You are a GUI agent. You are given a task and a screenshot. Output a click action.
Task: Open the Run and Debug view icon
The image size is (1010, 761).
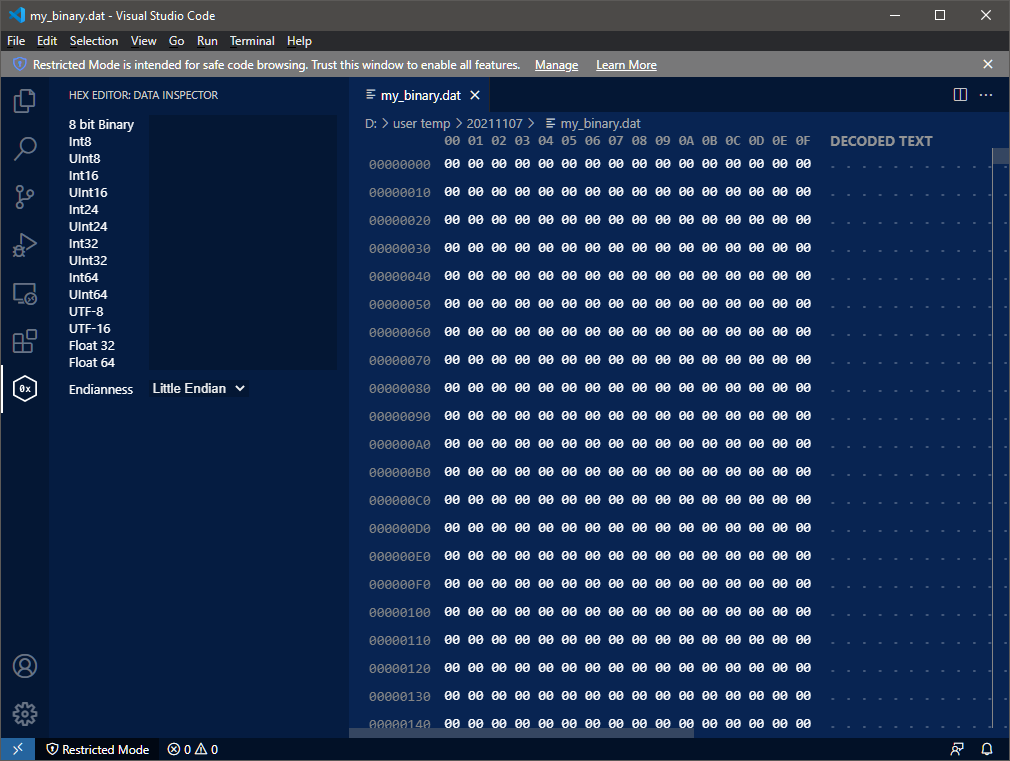[x=24, y=245]
